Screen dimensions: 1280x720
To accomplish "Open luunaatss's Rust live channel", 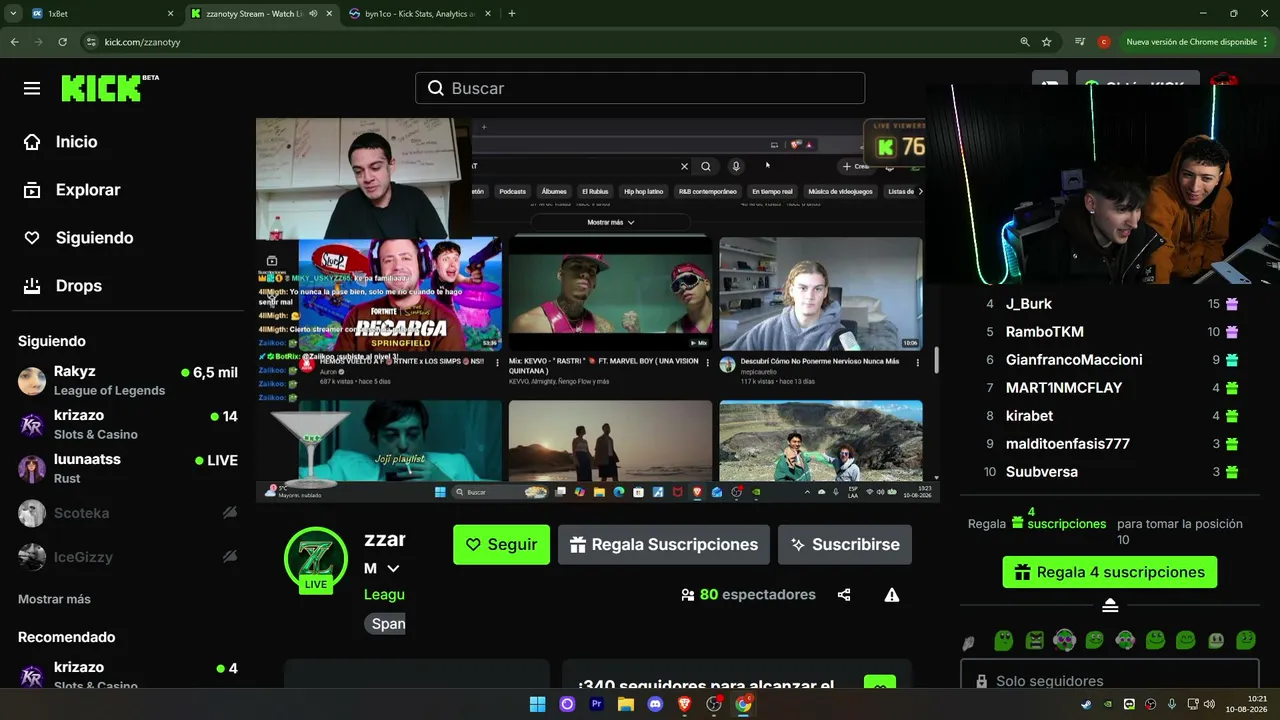I will pyautogui.click(x=128, y=469).
